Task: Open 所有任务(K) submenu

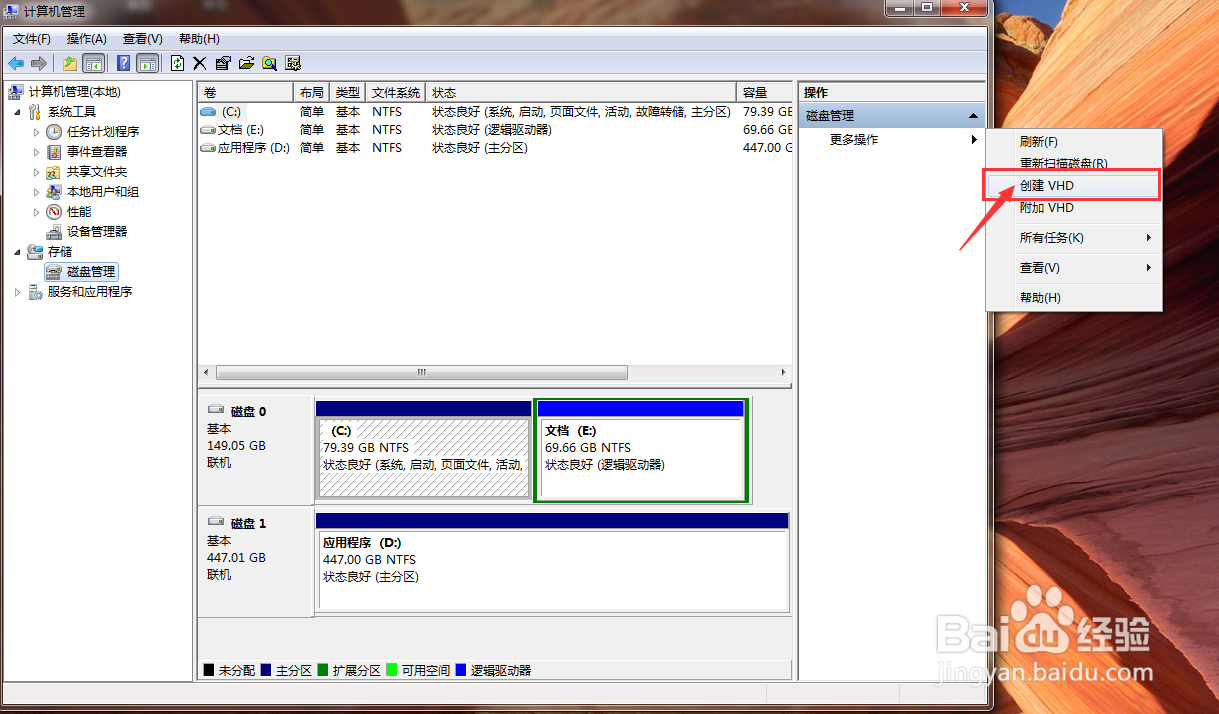Action: (x=1074, y=238)
